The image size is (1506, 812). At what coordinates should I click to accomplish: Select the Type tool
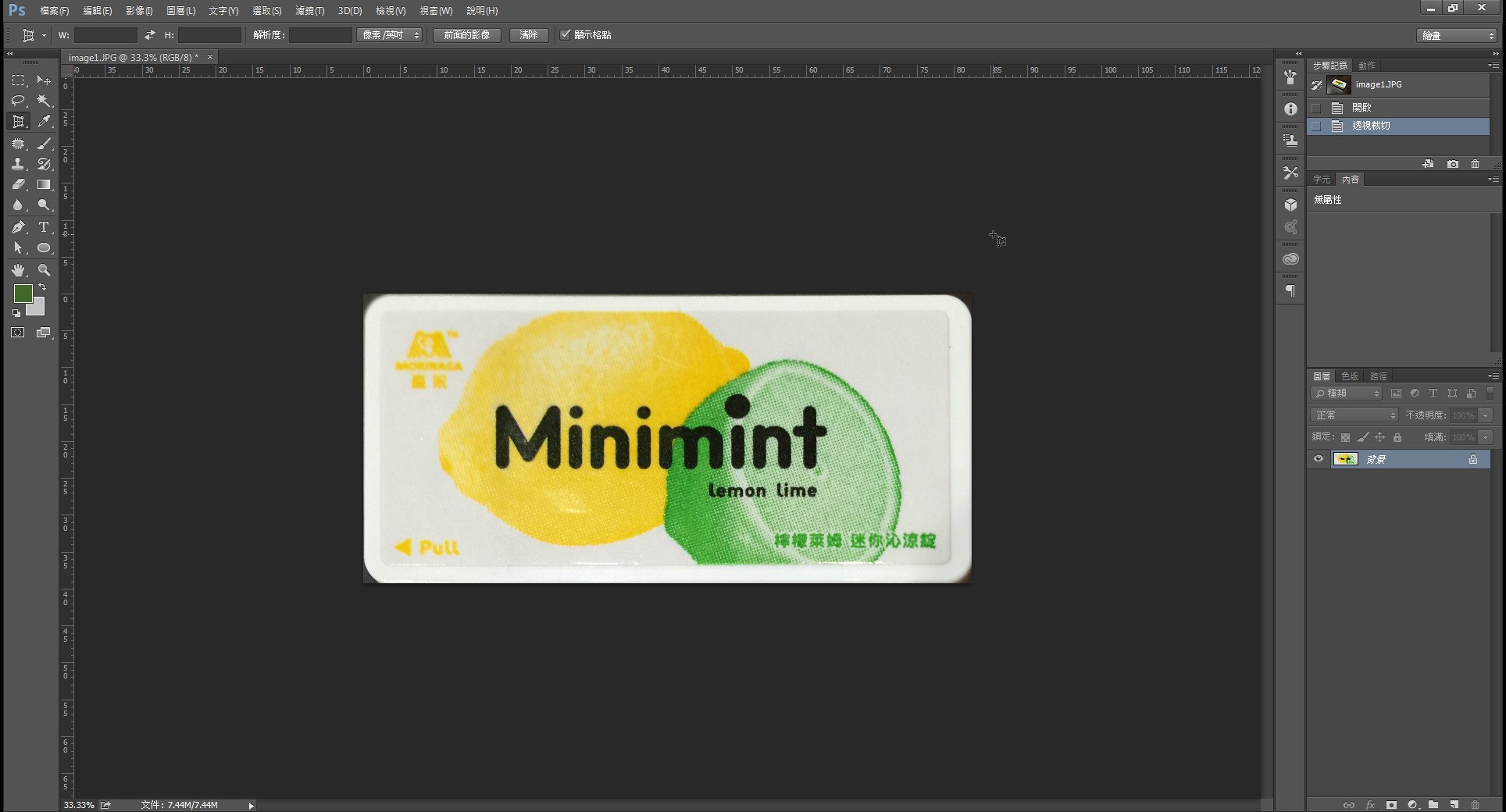pos(44,227)
